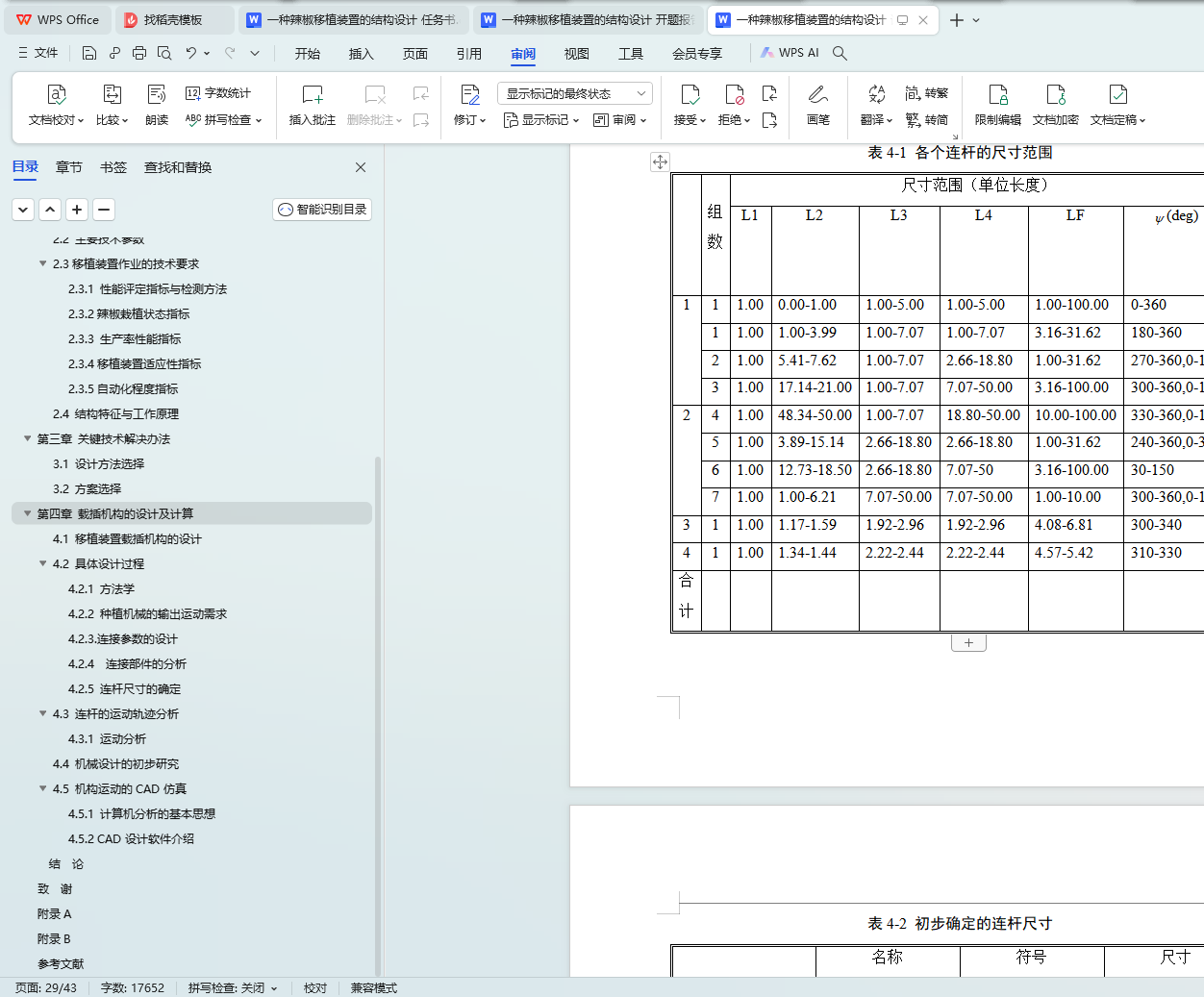Collapse 第三章 关键技术解决办法 node
Image resolution: width=1204 pixels, height=997 pixels.
27,438
